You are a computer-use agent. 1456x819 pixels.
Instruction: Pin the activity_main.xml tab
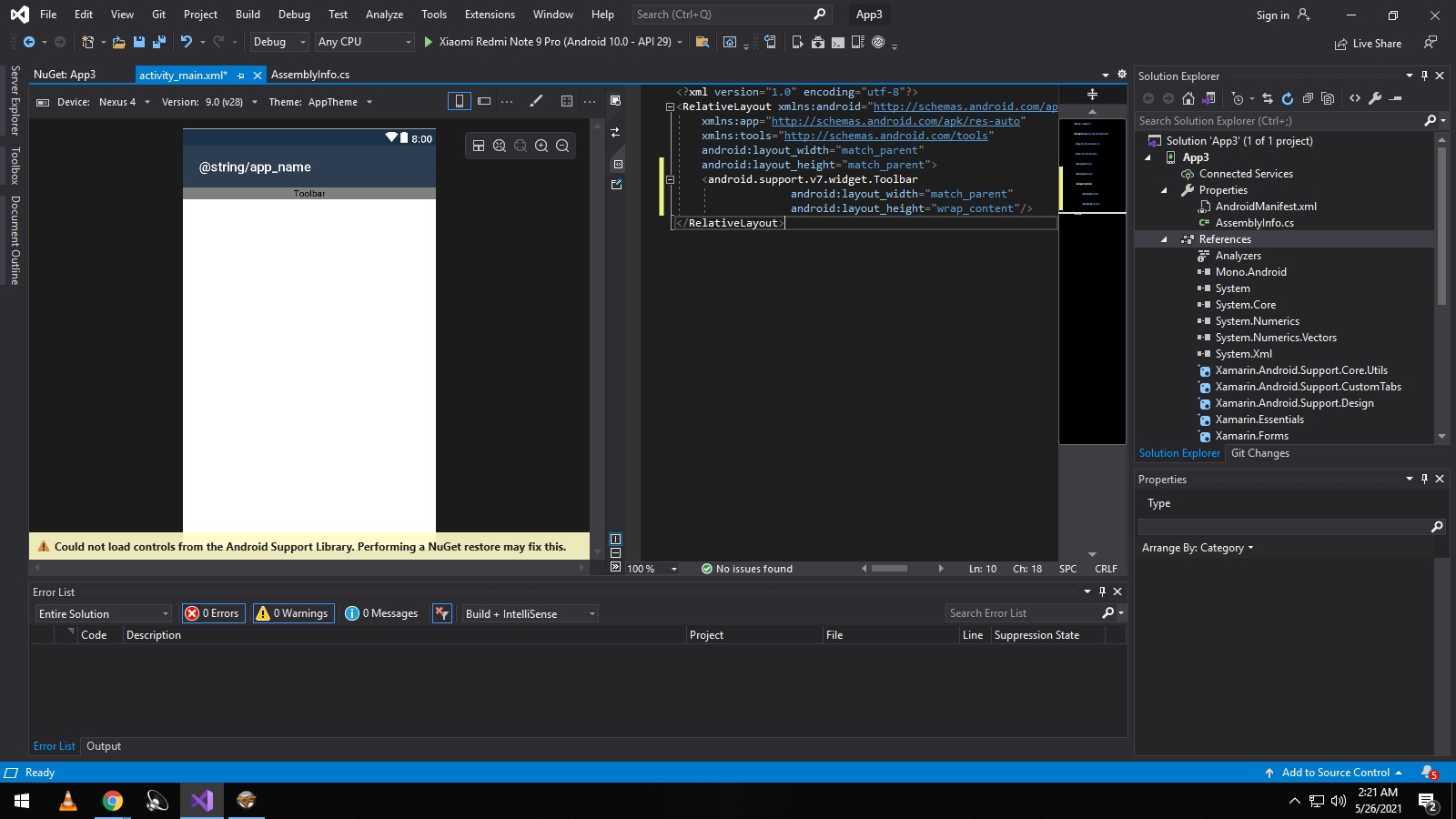click(240, 76)
